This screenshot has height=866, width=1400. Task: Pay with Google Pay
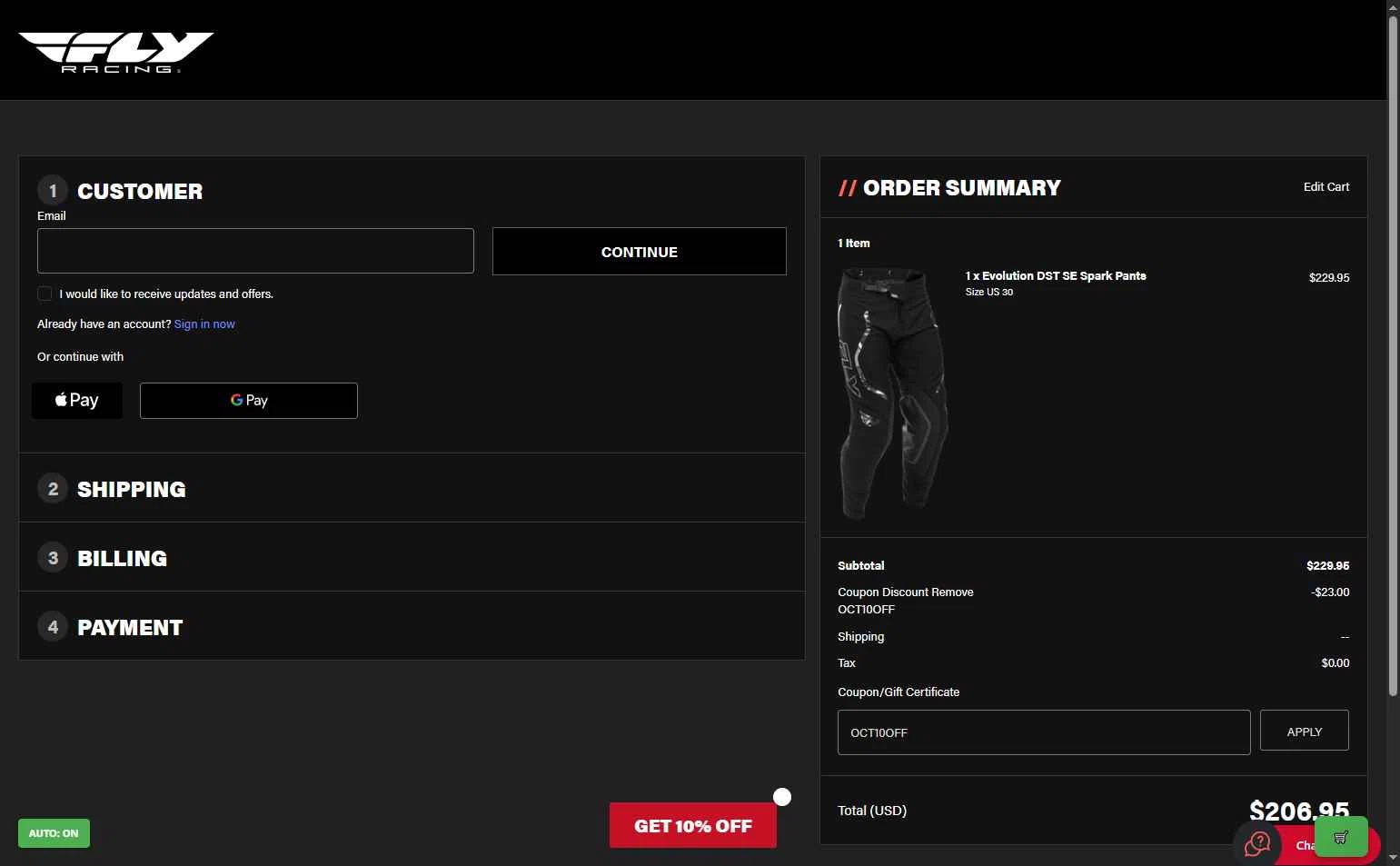click(249, 401)
